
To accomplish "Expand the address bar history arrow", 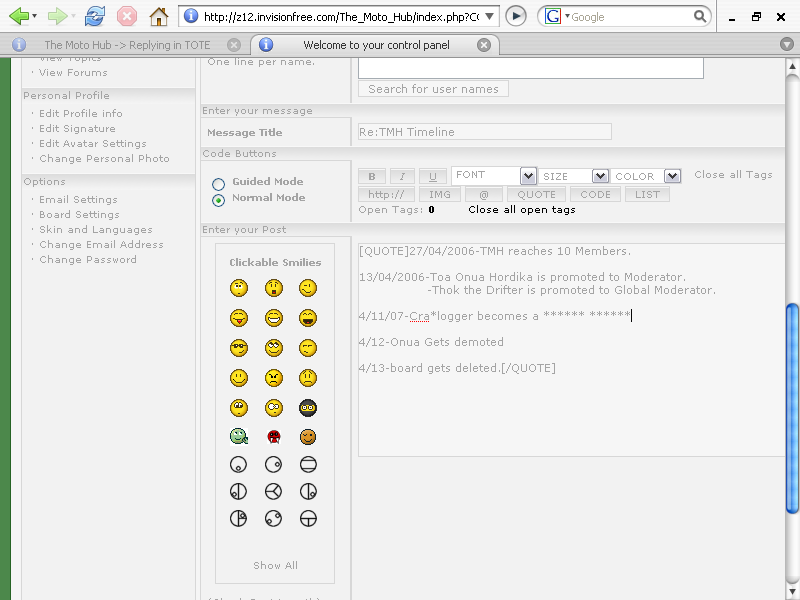I will [489, 16].
